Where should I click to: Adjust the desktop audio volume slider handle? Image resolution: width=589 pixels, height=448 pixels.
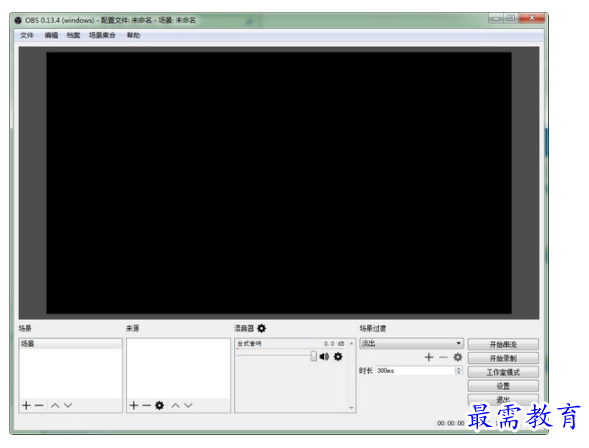pyautogui.click(x=314, y=356)
